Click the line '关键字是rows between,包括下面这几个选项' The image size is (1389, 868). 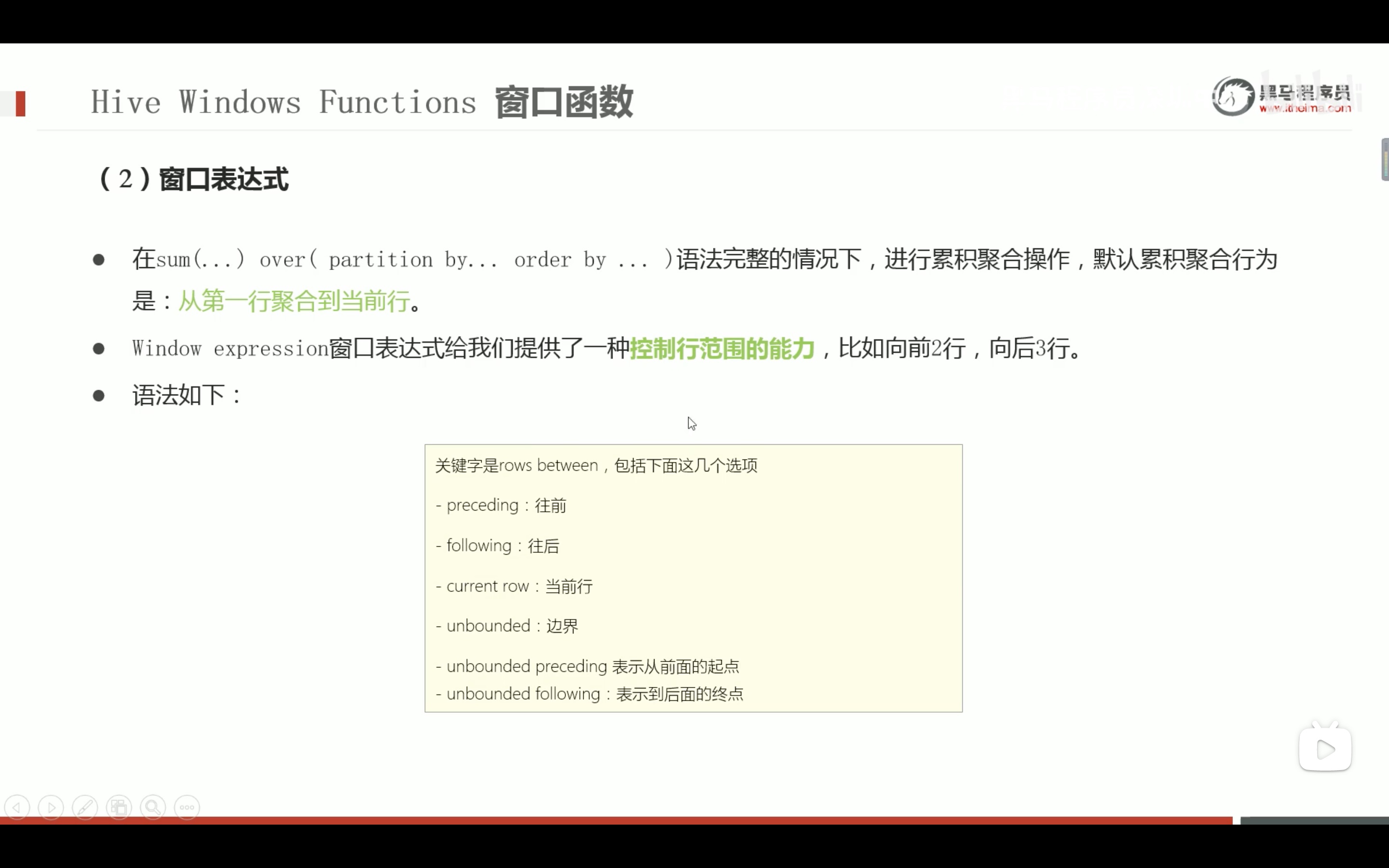tap(596, 465)
